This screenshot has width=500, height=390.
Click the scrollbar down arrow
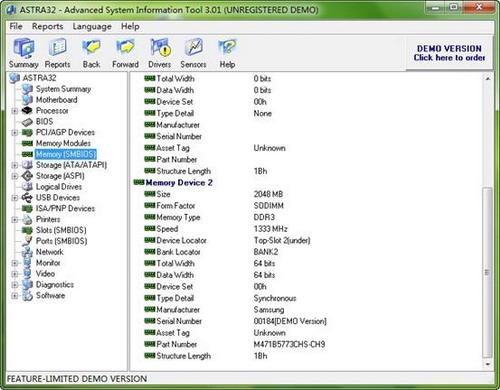tap(488, 364)
